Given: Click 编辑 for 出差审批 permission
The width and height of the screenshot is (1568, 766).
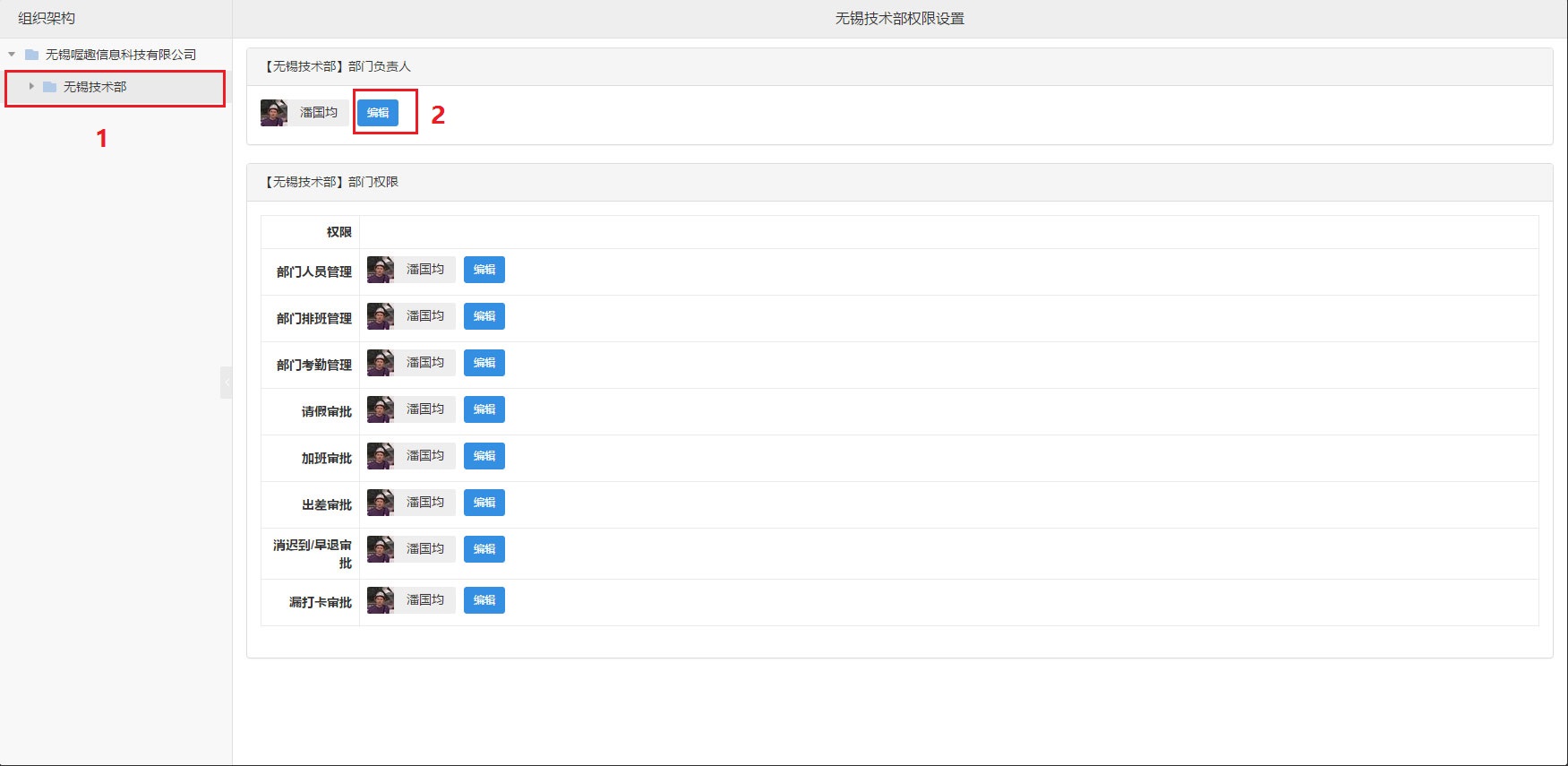Looking at the screenshot, I should click(x=484, y=503).
